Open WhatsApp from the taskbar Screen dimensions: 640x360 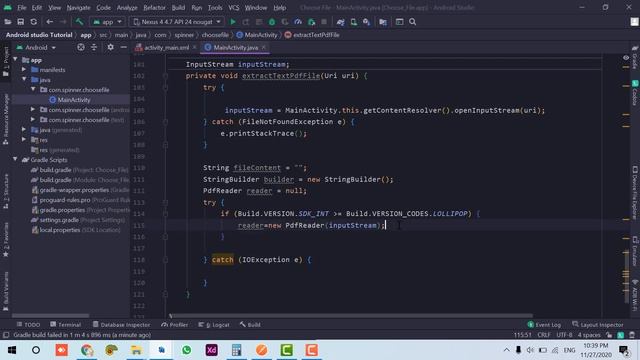[187, 350]
